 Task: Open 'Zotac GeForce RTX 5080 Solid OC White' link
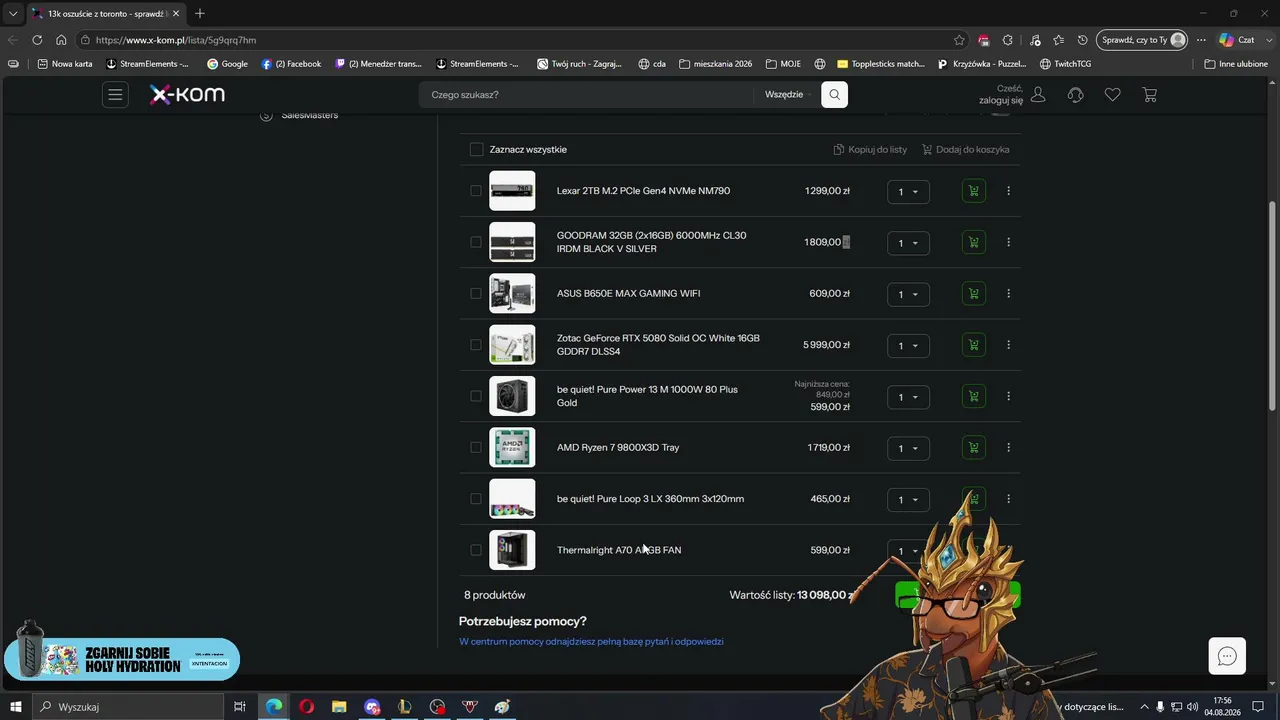pos(658,345)
